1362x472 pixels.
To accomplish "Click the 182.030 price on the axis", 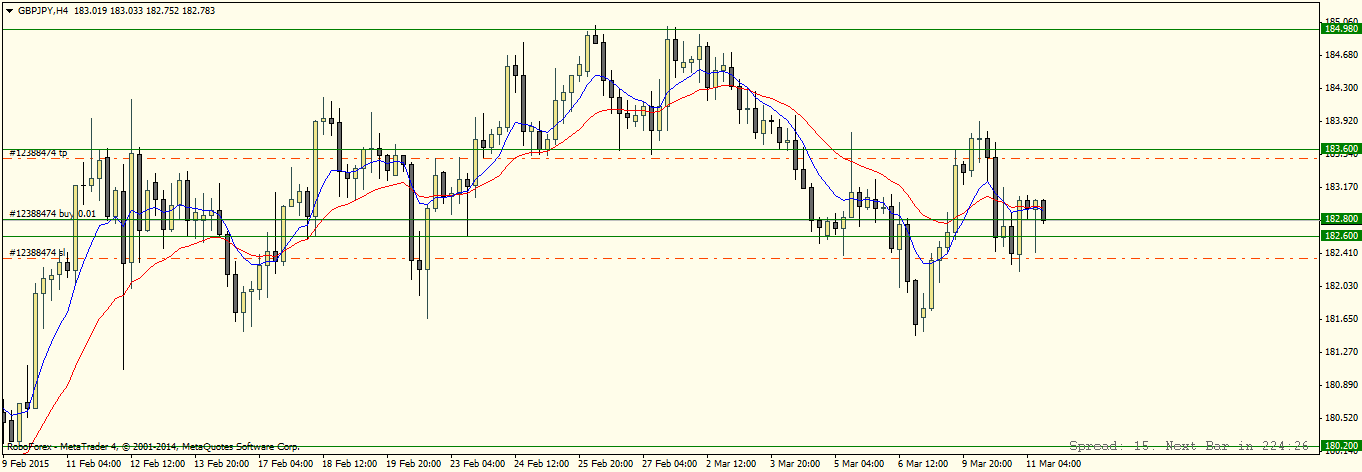I will click(x=1341, y=286).
